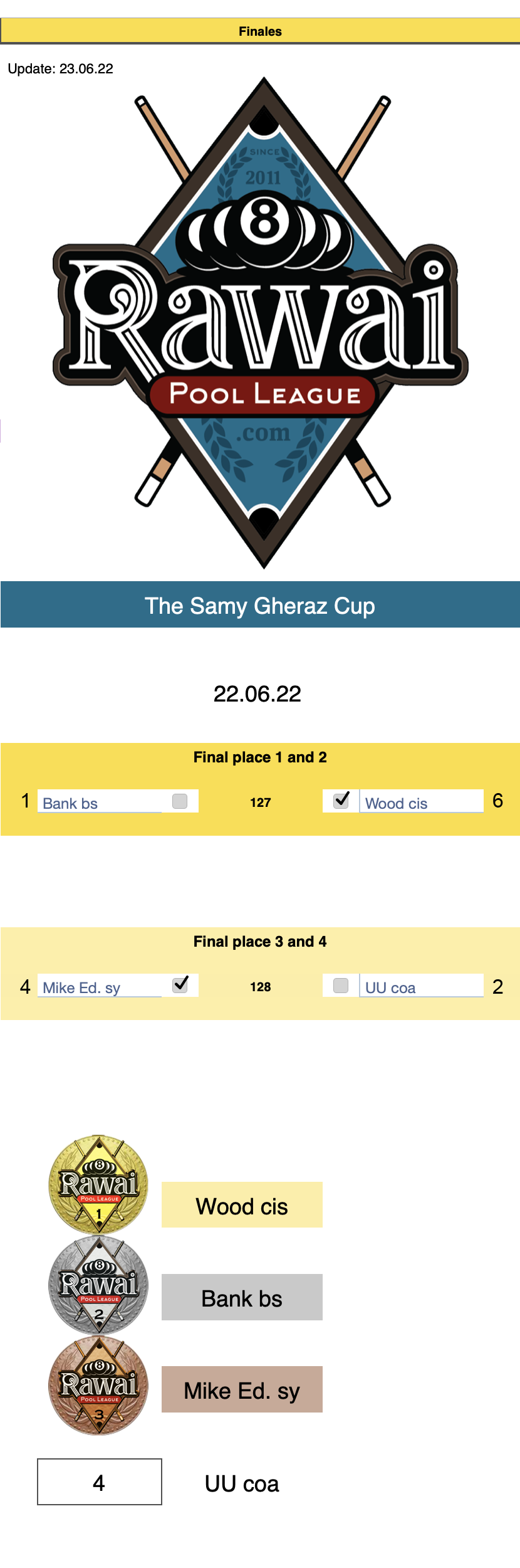Click the first place Wood cis label
Screen dimensions: 520x1568
point(242,1206)
